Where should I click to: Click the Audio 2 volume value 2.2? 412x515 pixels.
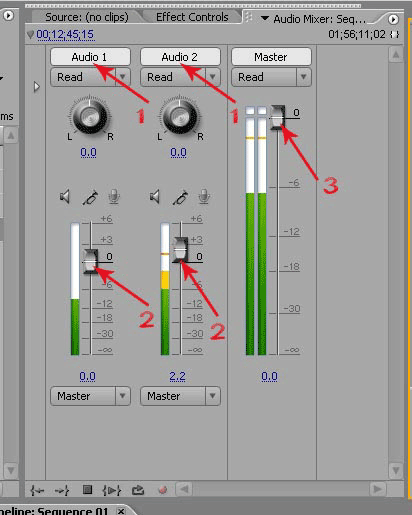click(x=177, y=376)
